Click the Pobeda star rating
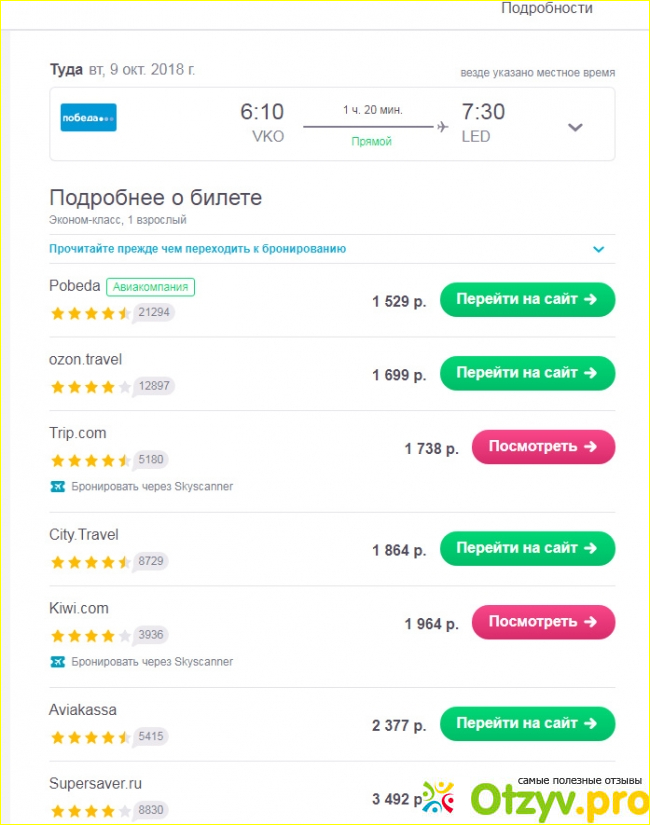 [90, 313]
